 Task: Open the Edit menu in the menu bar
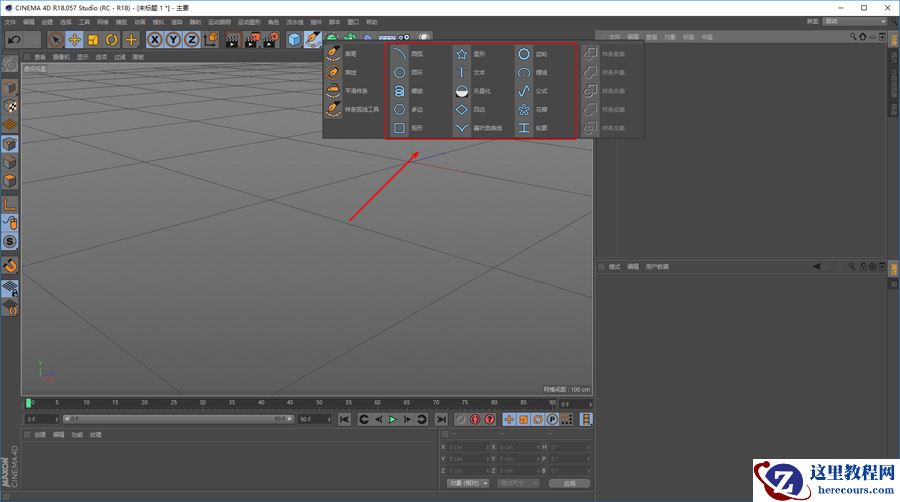[29, 22]
